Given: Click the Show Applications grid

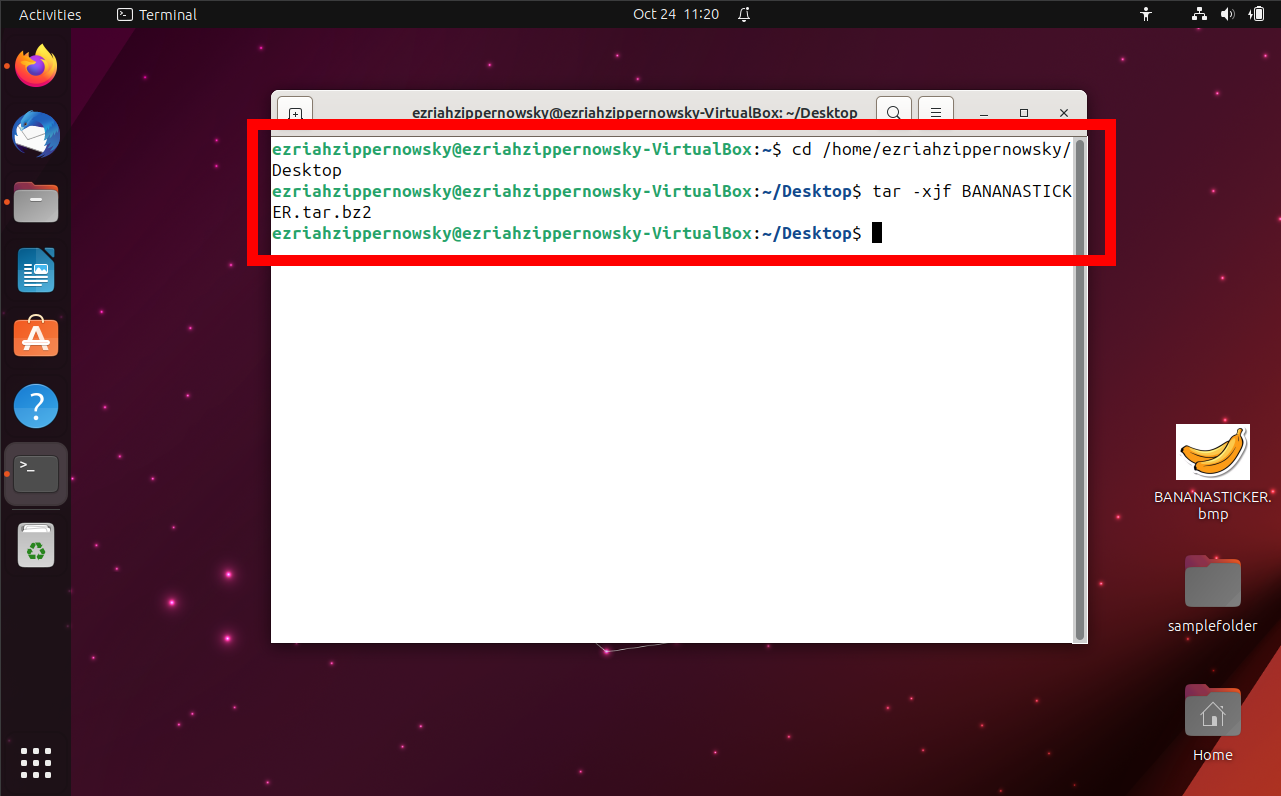Looking at the screenshot, I should pos(36,763).
